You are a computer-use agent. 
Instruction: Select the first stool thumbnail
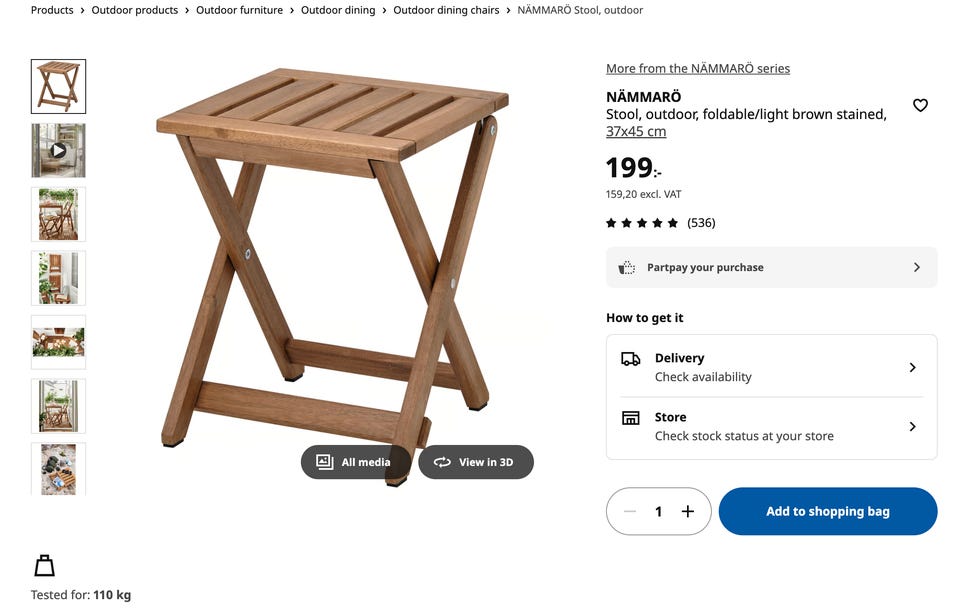(x=57, y=86)
